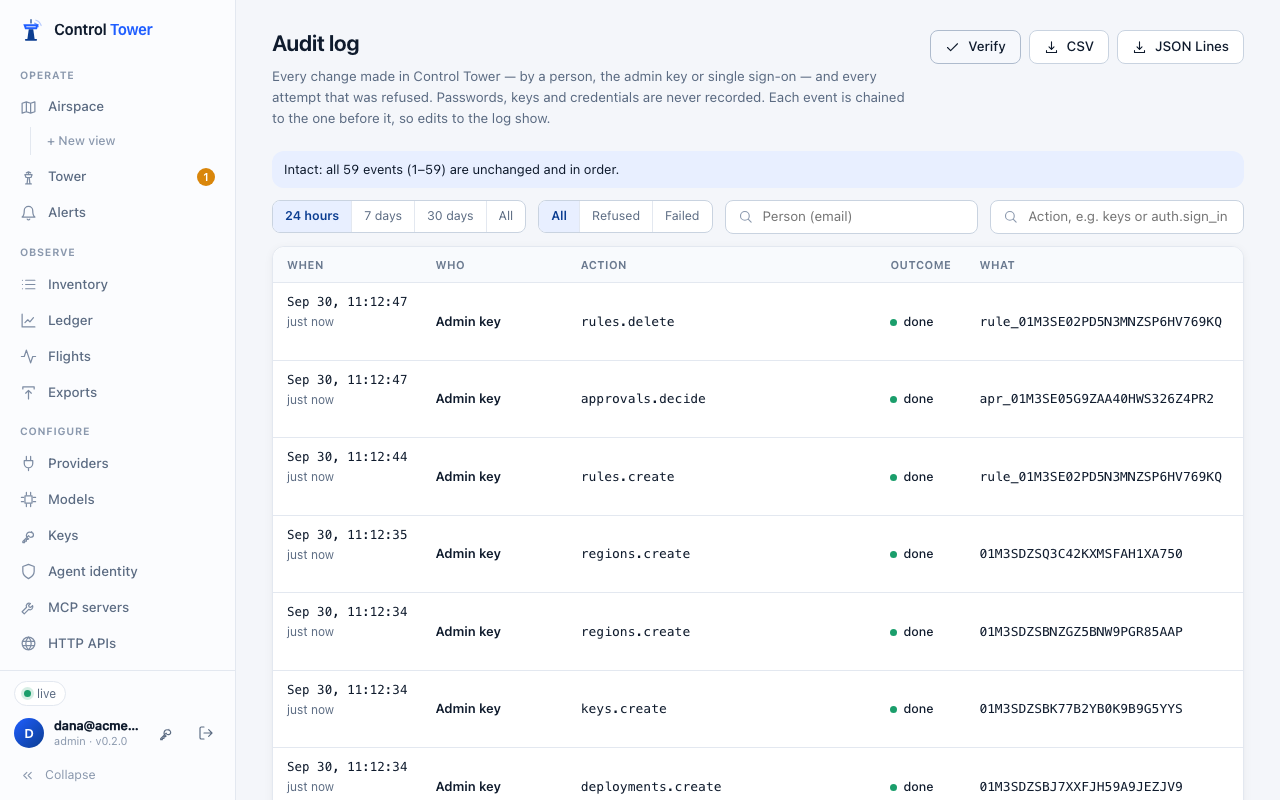The image size is (1280, 800).
Task: Focus the Person (email) filter field
Action: (851, 217)
